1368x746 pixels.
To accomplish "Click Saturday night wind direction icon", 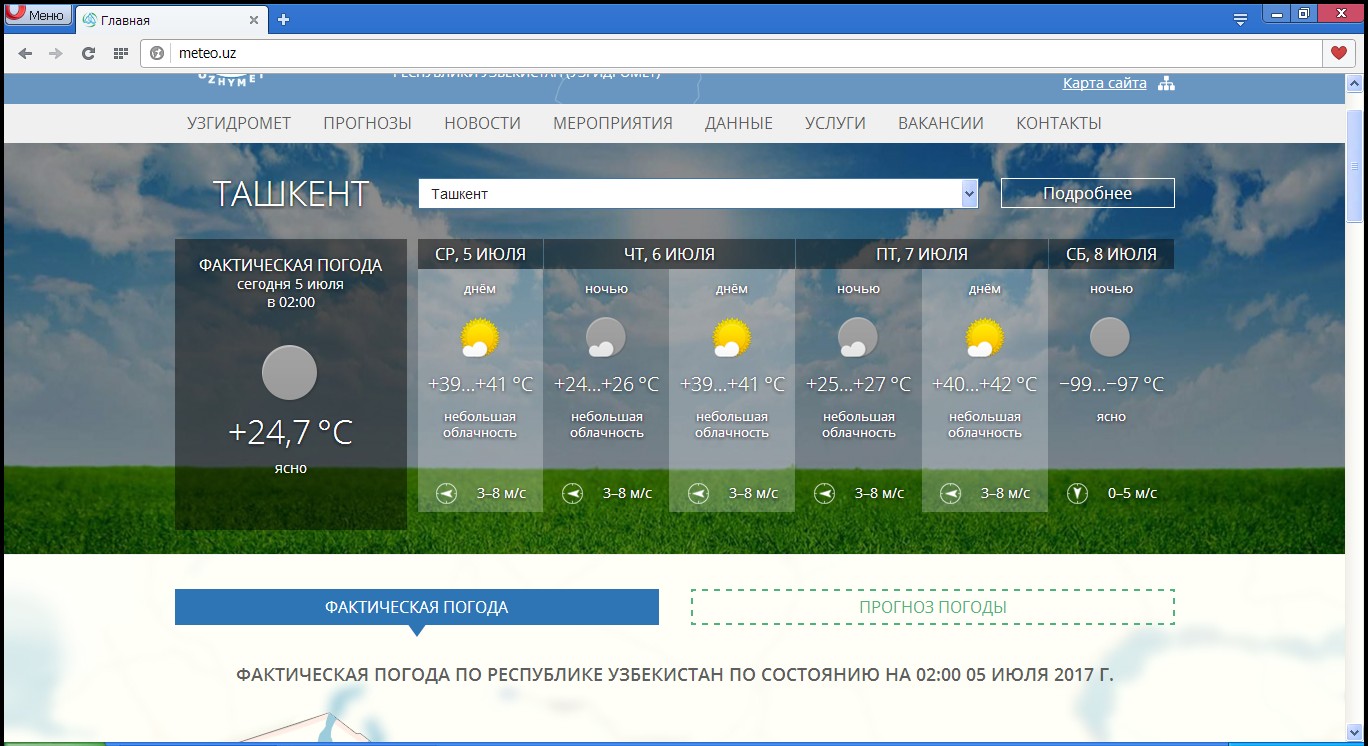I will tap(1077, 493).
